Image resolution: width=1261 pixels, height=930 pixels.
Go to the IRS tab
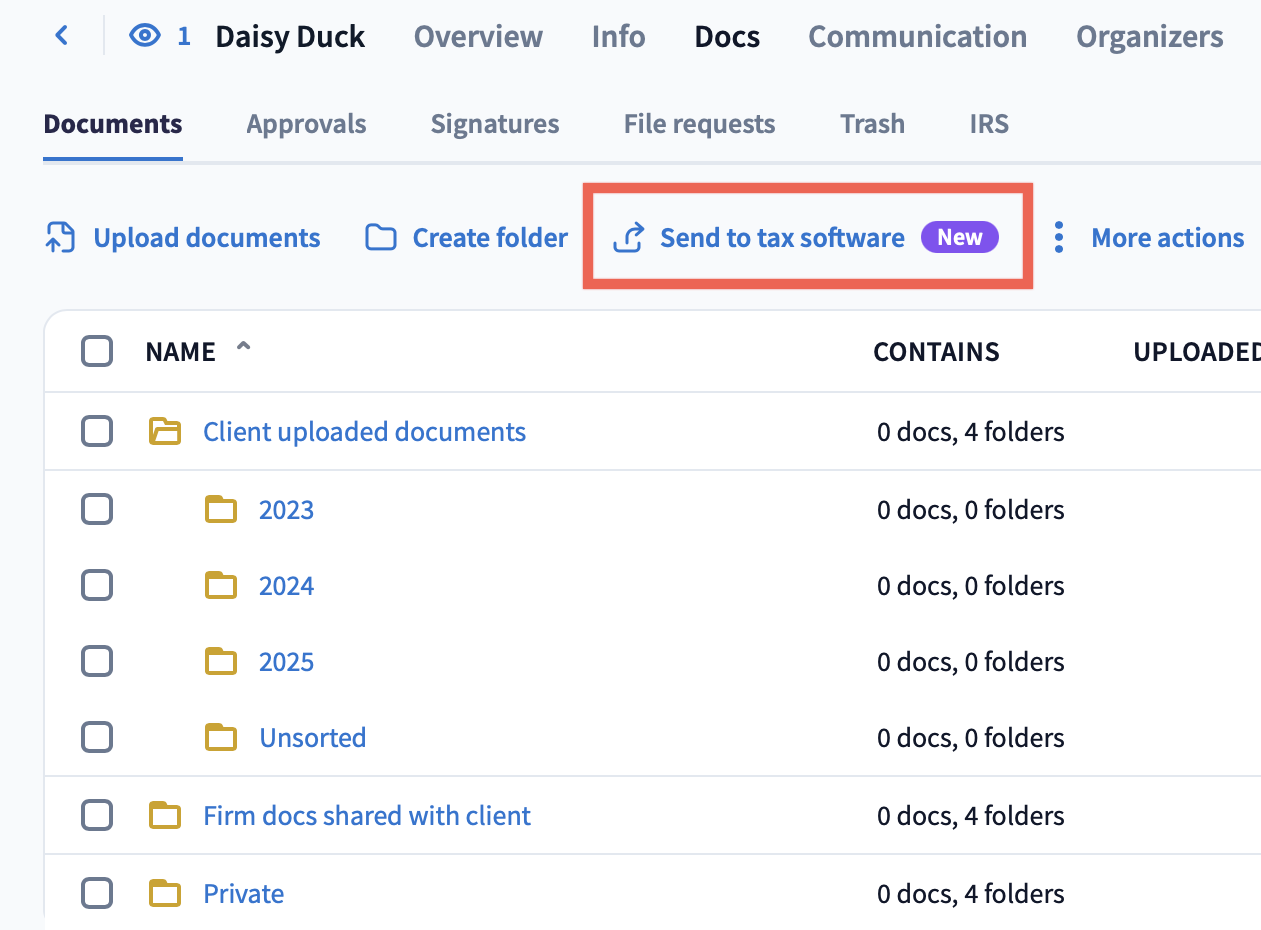[988, 124]
